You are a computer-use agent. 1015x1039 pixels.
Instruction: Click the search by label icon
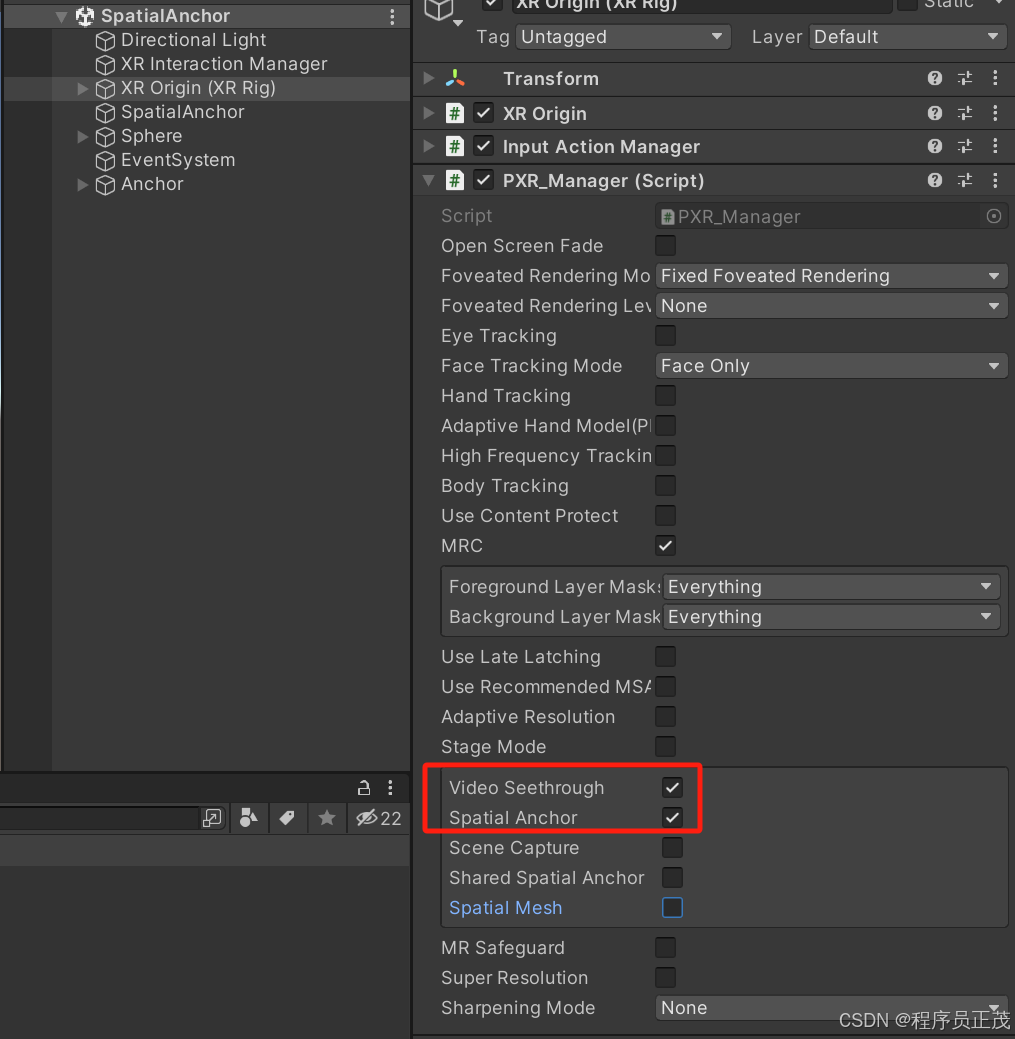pyautogui.click(x=287, y=818)
